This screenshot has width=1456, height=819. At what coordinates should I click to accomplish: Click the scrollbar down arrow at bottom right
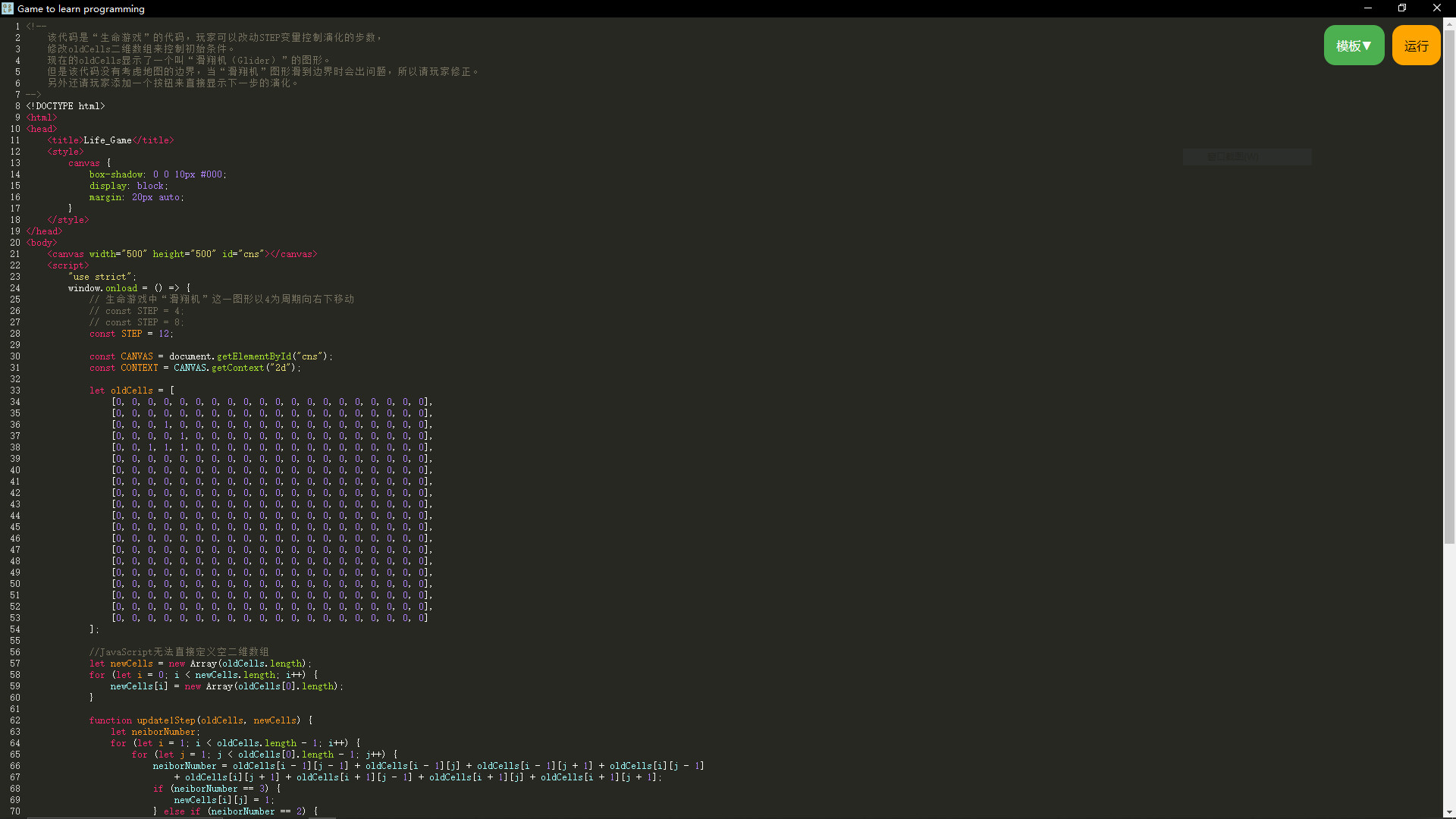coord(1449,812)
